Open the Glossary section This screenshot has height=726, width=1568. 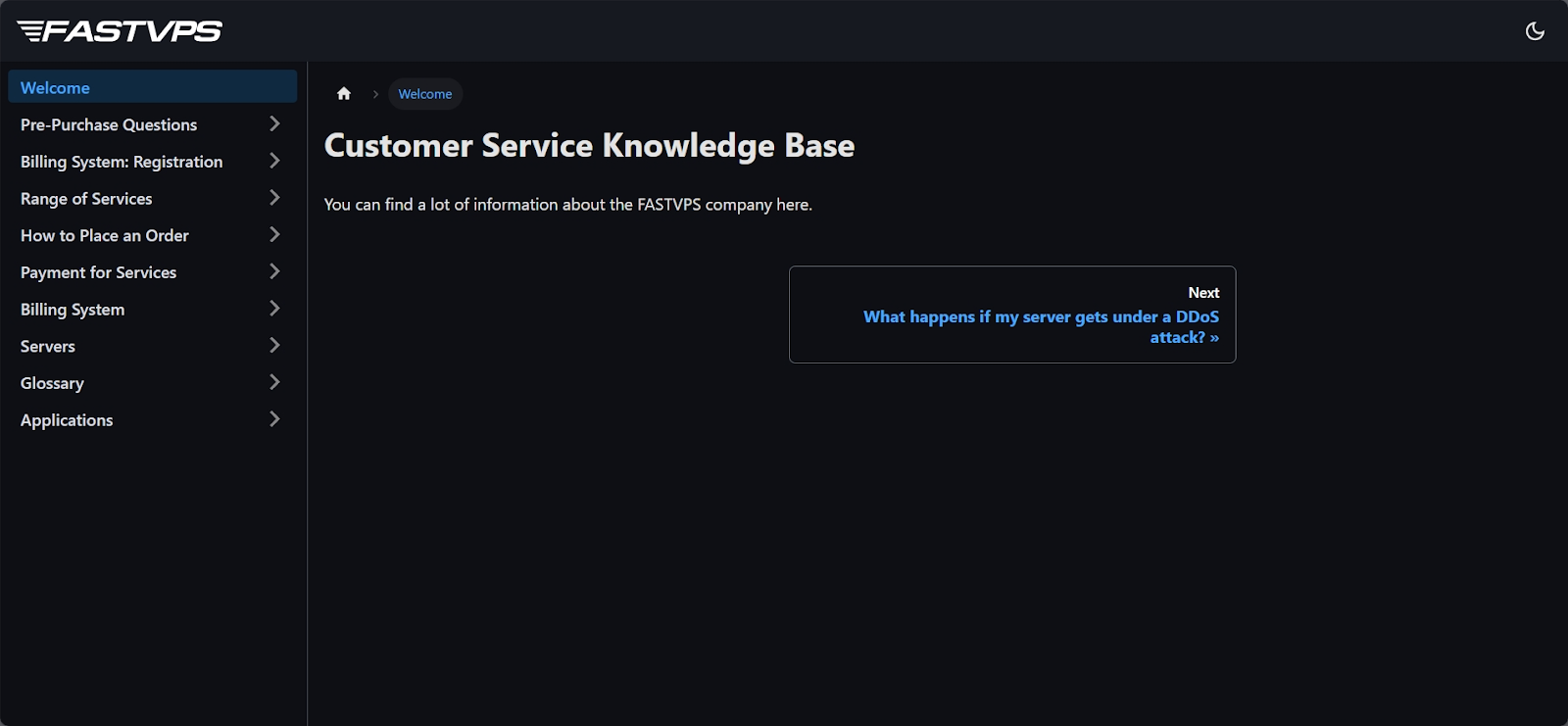point(52,383)
